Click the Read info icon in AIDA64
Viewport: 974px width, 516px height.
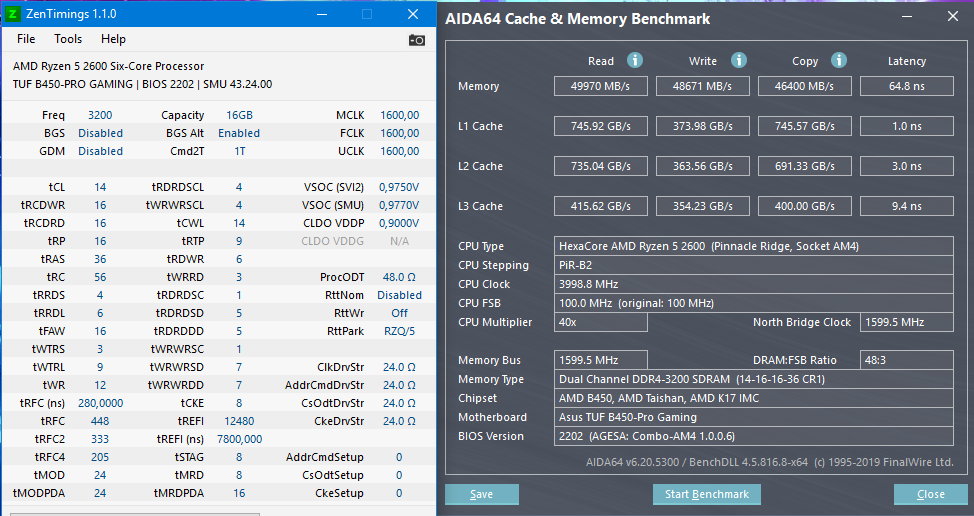tap(634, 60)
